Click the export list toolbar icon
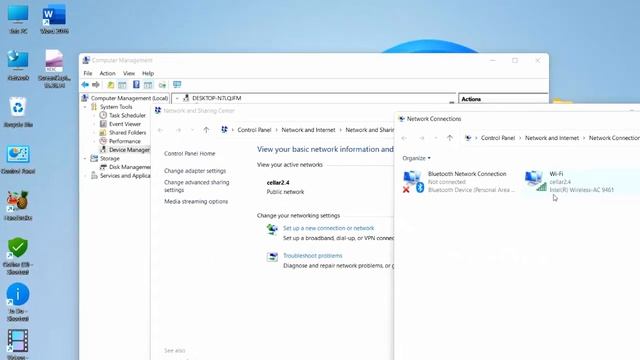Image resolution: width=640 pixels, height=360 pixels. 162,85
